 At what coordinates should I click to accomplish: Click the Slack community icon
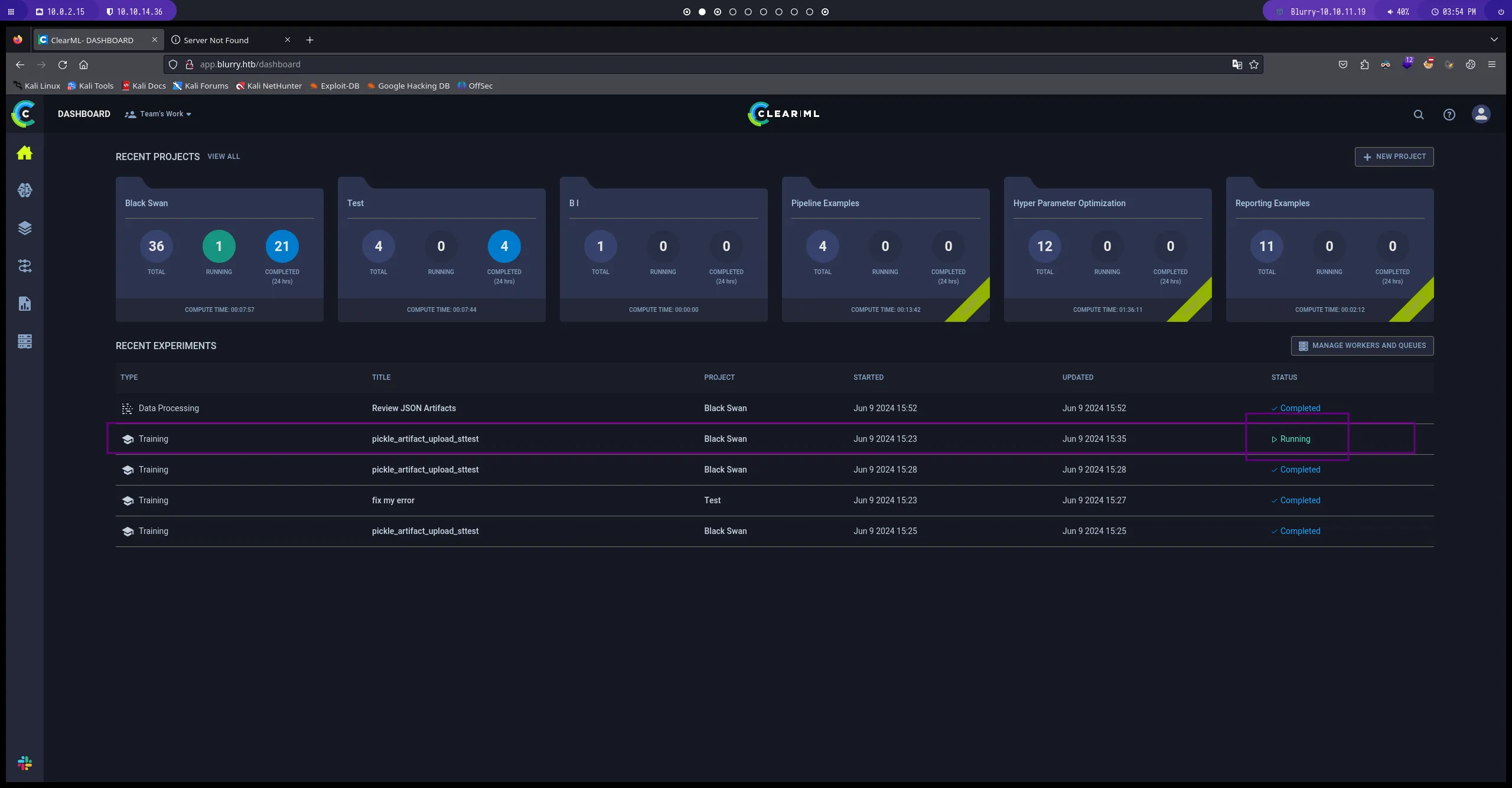coord(24,763)
